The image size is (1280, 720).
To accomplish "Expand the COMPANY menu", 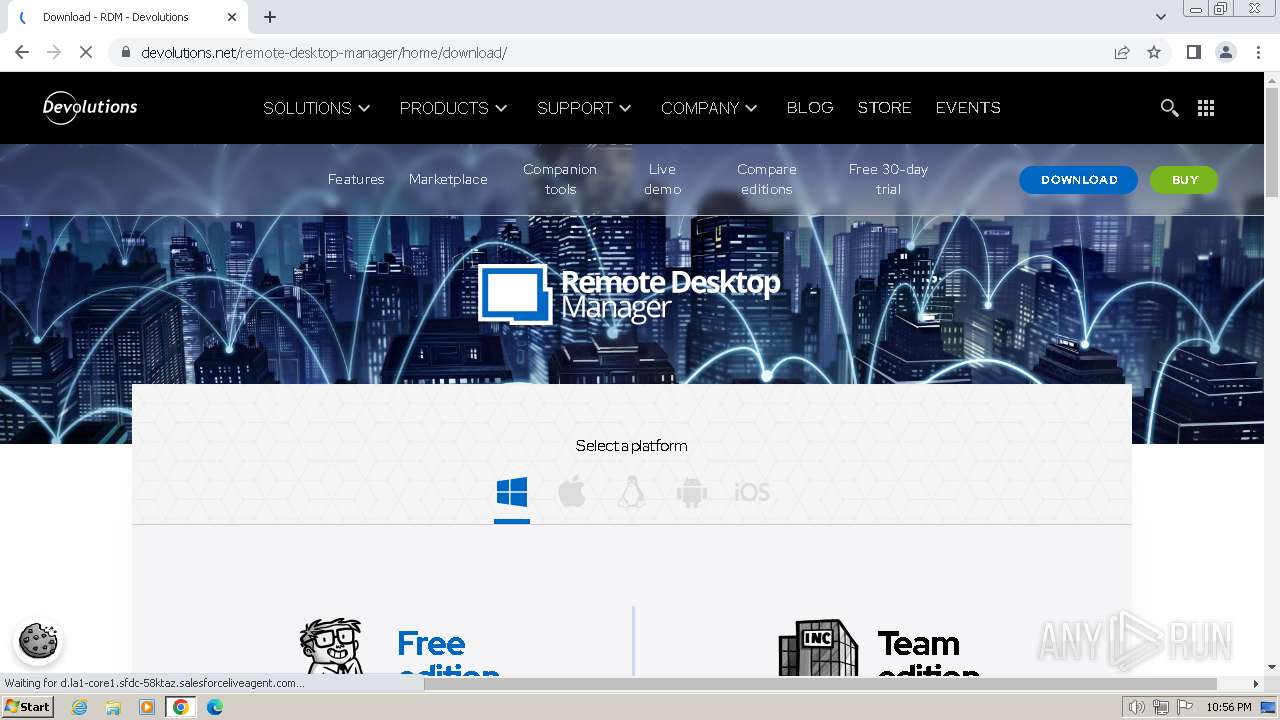I will (710, 108).
